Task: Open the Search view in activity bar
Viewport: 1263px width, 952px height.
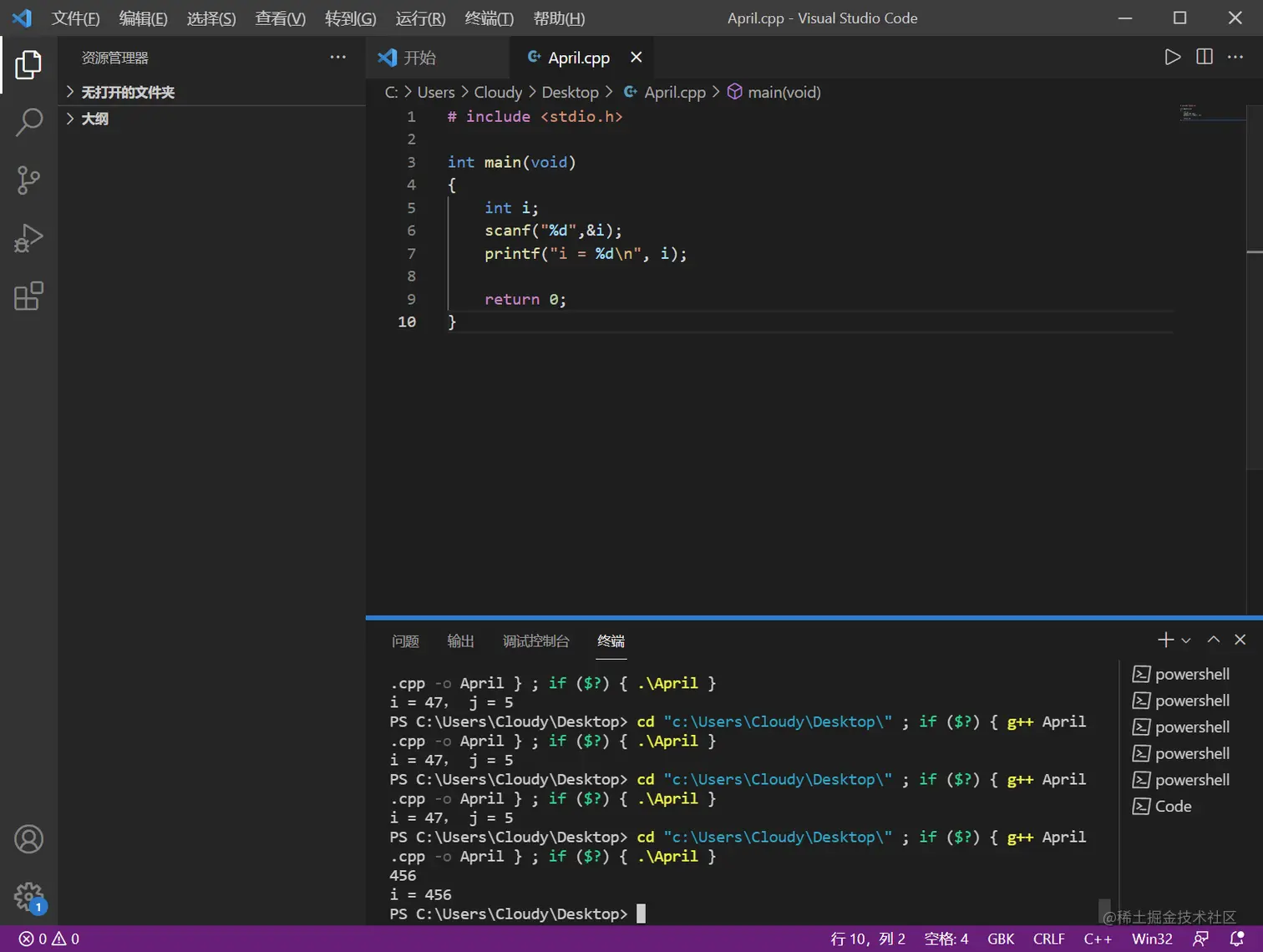Action: [28, 122]
